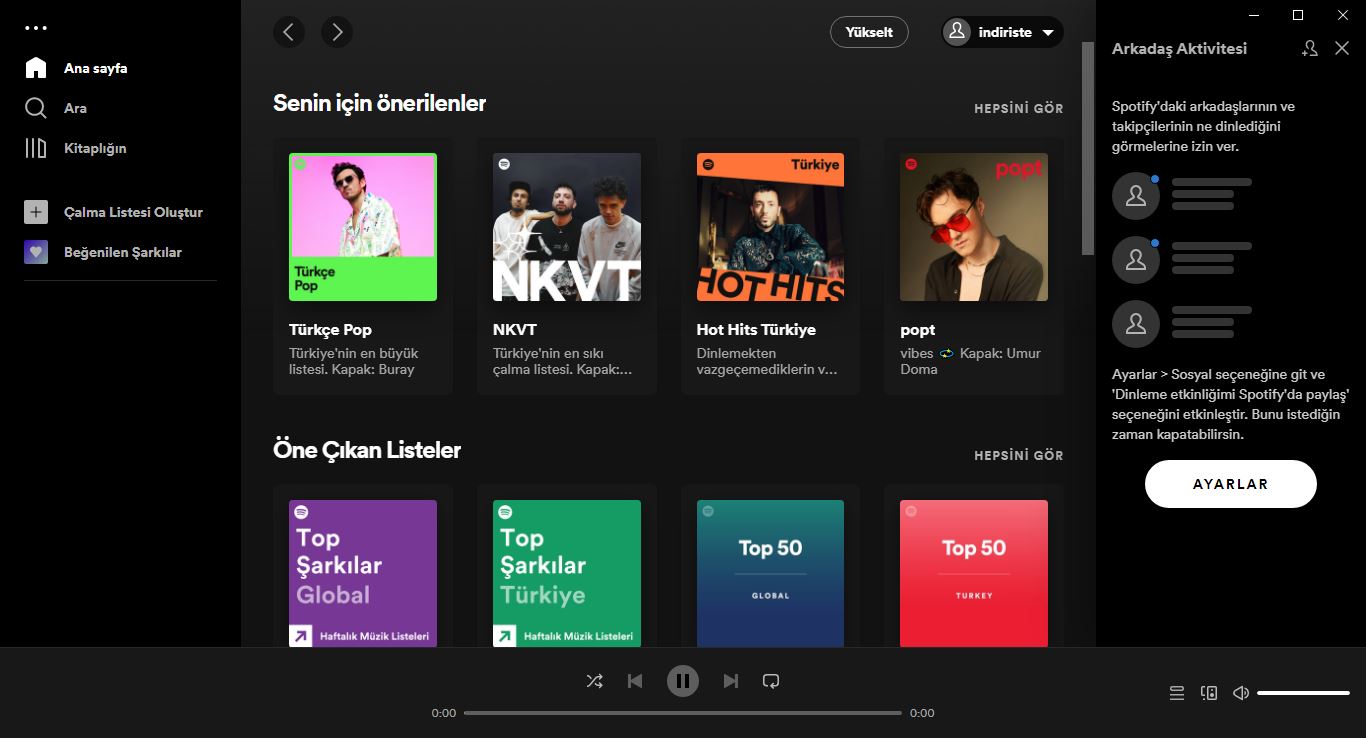Click the "Arkadaş Aktivitesi" panel title
The width and height of the screenshot is (1366, 738).
1179,48
